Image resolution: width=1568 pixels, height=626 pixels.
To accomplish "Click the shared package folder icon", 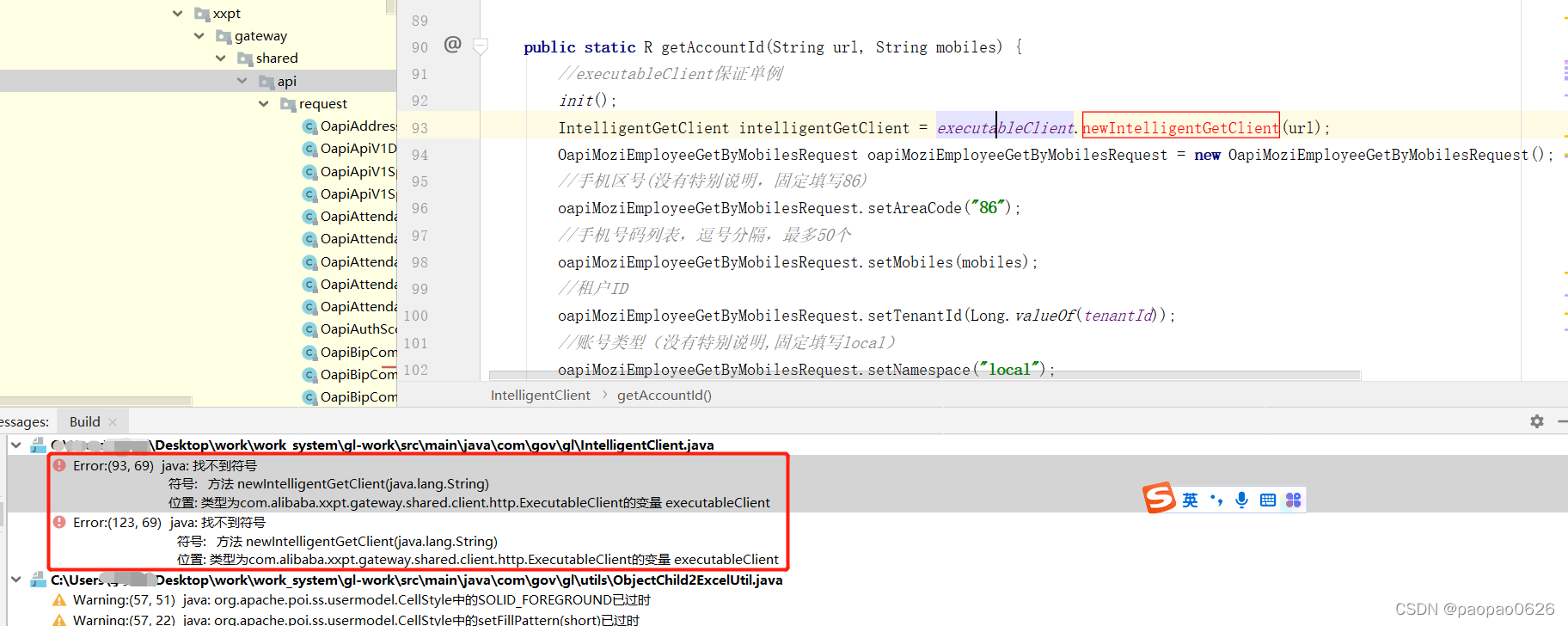I will 245,58.
